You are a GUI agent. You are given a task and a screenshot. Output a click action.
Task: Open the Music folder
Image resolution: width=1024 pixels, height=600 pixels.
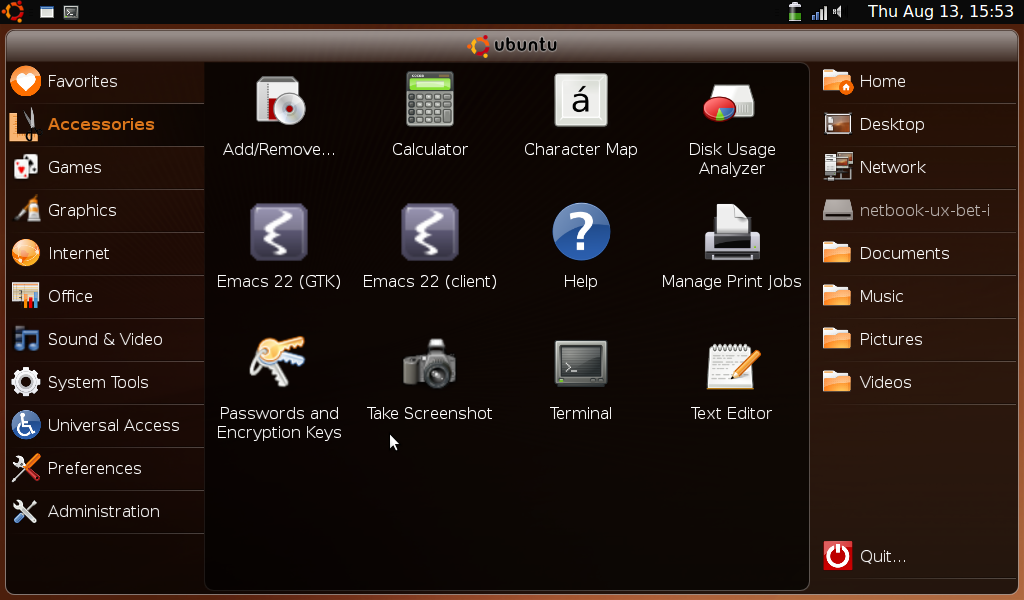[x=918, y=297]
